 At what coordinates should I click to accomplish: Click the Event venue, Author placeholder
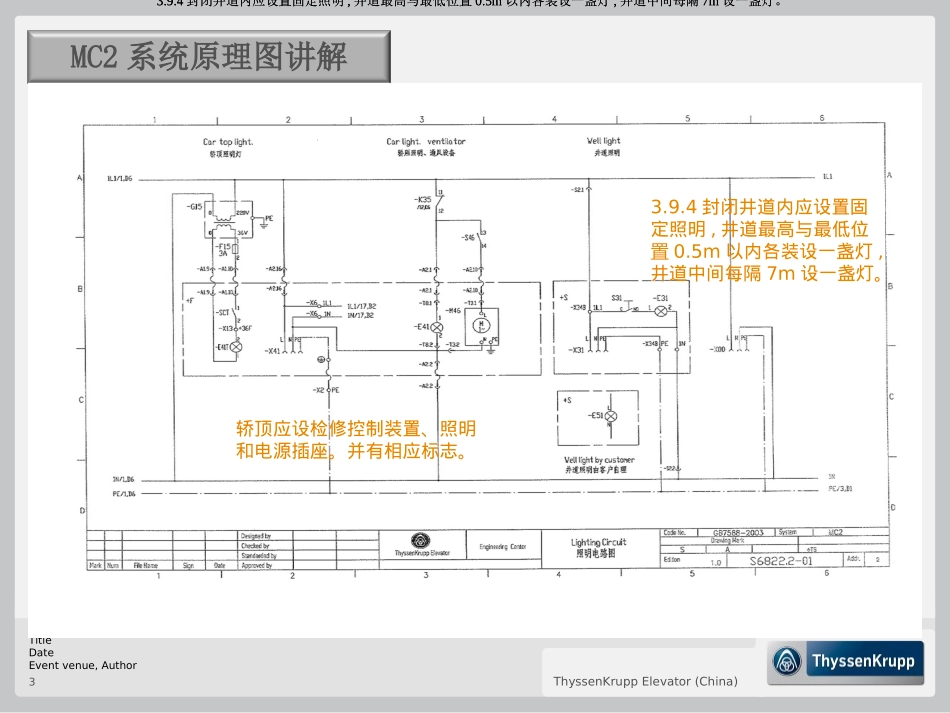83,665
